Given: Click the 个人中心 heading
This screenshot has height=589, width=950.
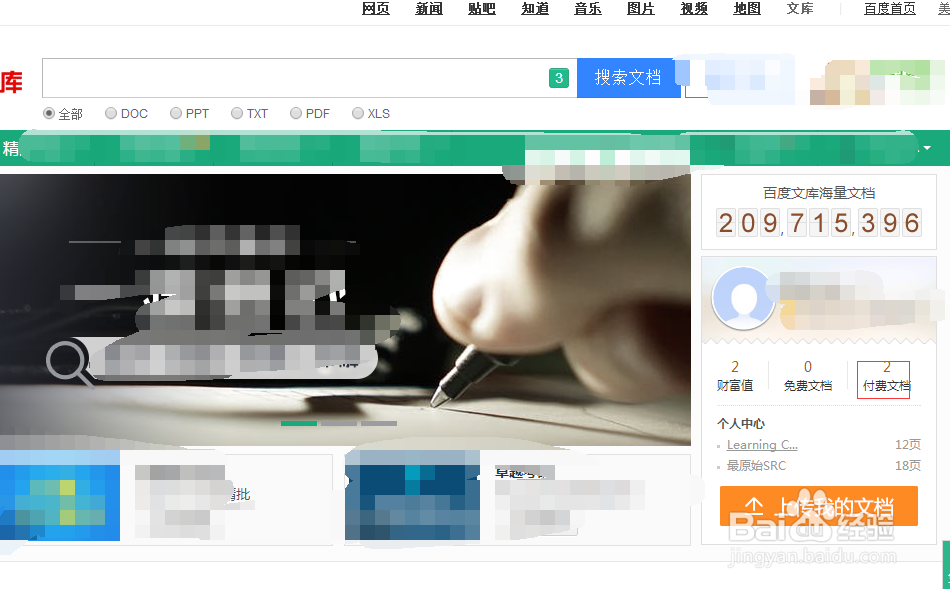Looking at the screenshot, I should 741,424.
